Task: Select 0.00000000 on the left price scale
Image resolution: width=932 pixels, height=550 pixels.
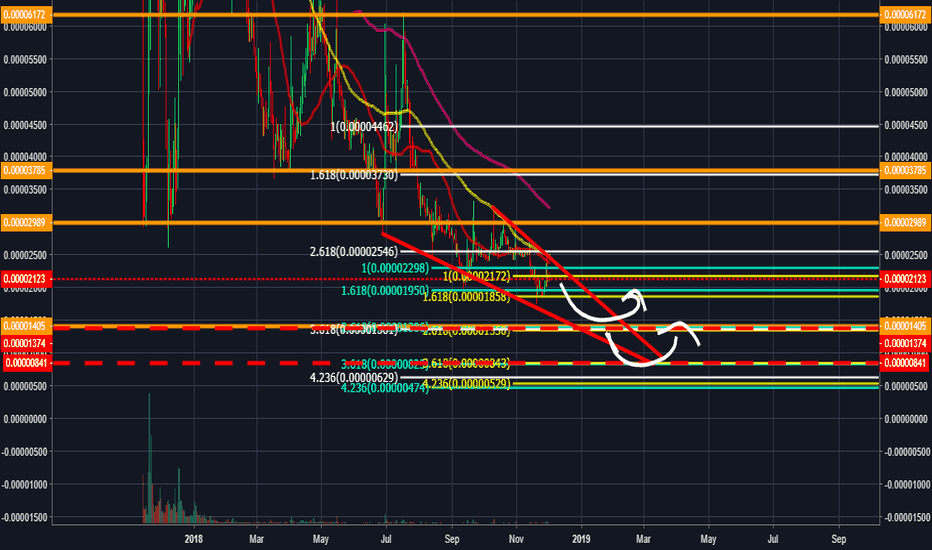Action: [x=25, y=419]
